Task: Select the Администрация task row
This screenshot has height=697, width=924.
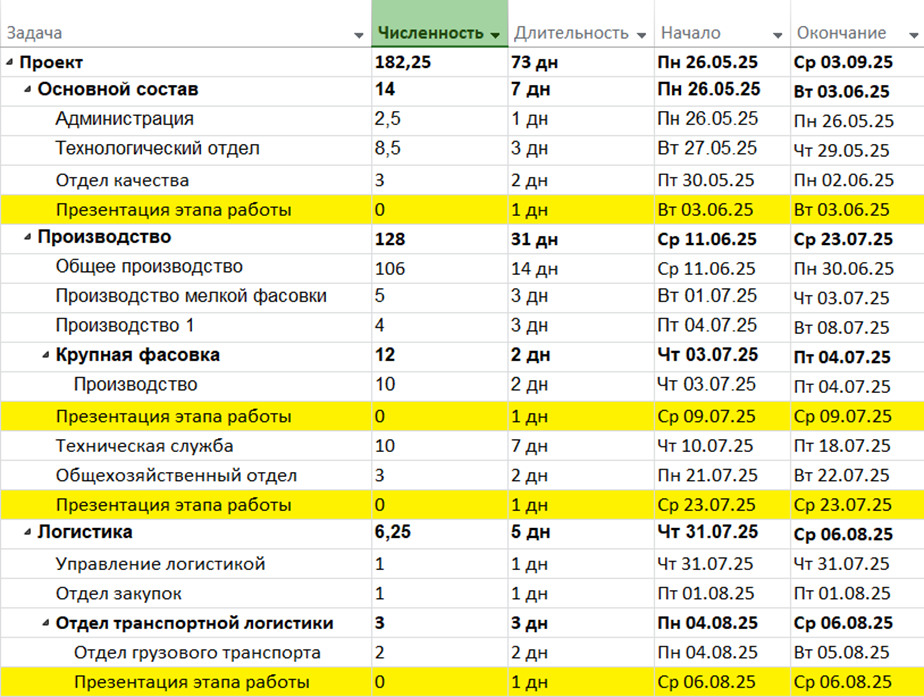Action: point(124,120)
